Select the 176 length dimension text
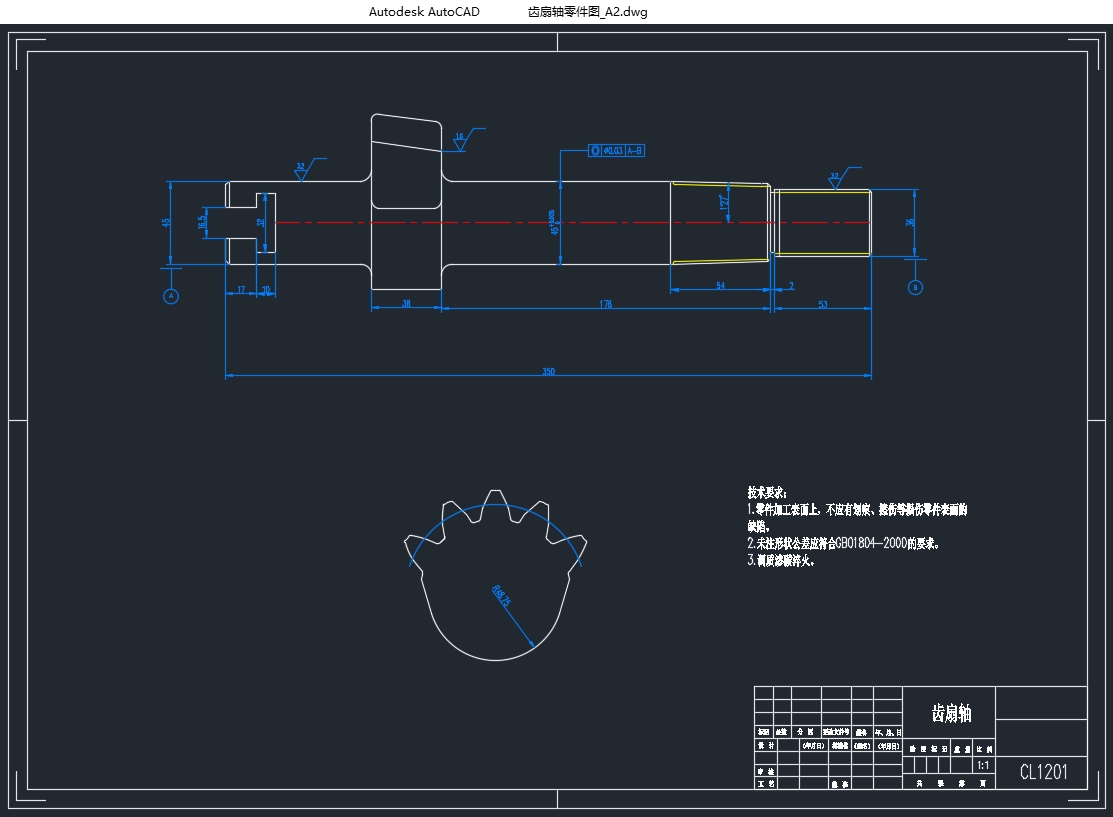 [x=605, y=304]
